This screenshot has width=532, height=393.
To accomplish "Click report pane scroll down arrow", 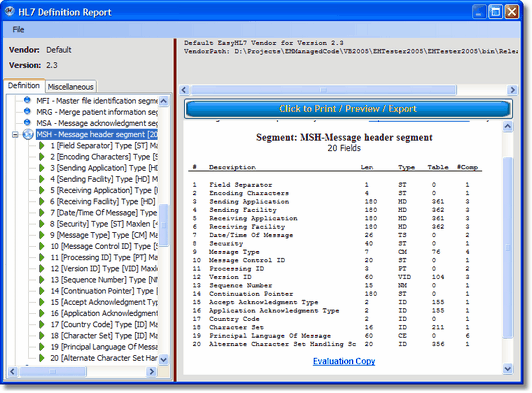I will tap(508, 368).
